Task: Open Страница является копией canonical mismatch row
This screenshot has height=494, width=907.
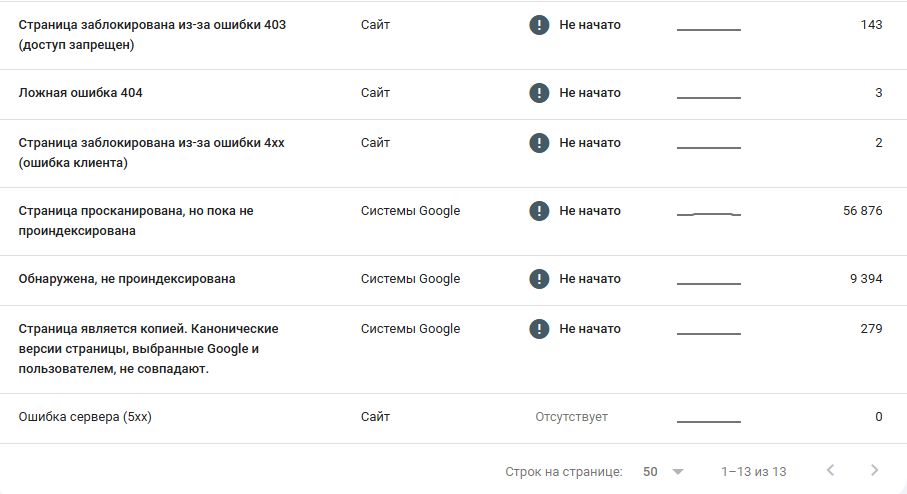Action: 454,350
